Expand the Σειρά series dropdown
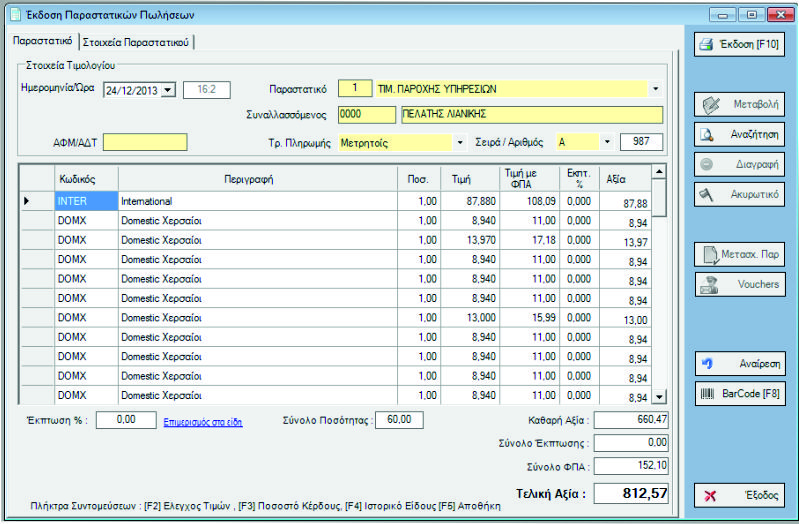 point(606,142)
